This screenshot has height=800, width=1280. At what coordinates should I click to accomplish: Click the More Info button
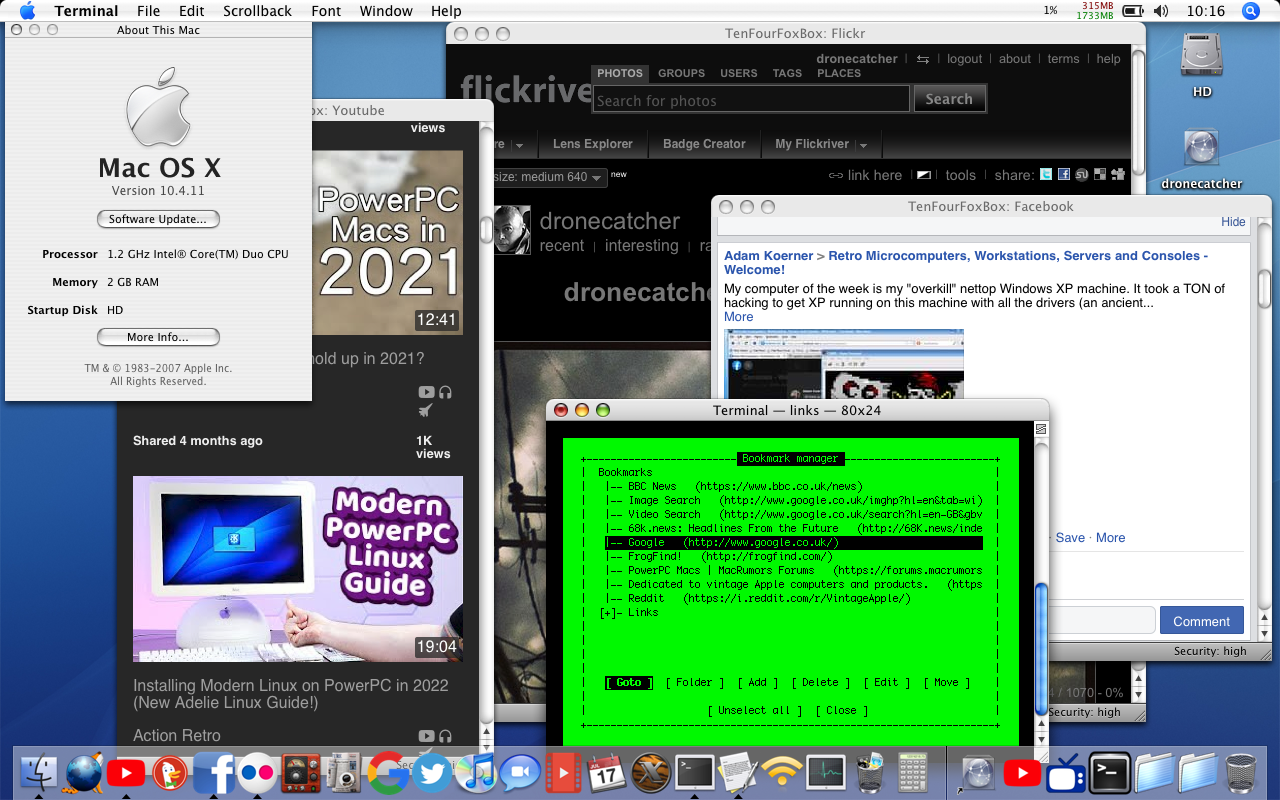158,337
